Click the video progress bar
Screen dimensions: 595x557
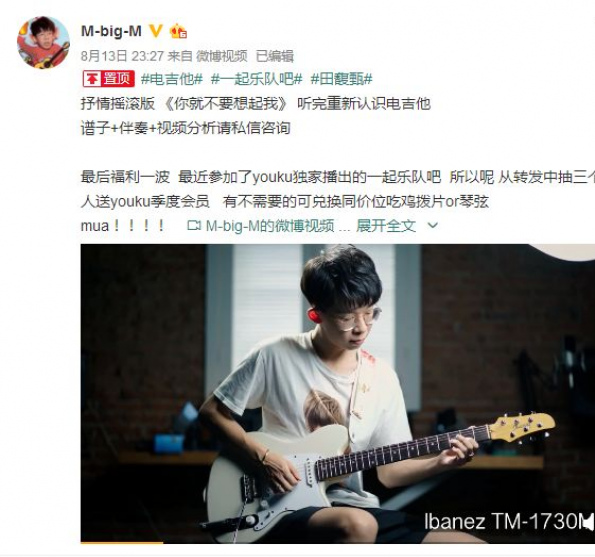coord(338,543)
